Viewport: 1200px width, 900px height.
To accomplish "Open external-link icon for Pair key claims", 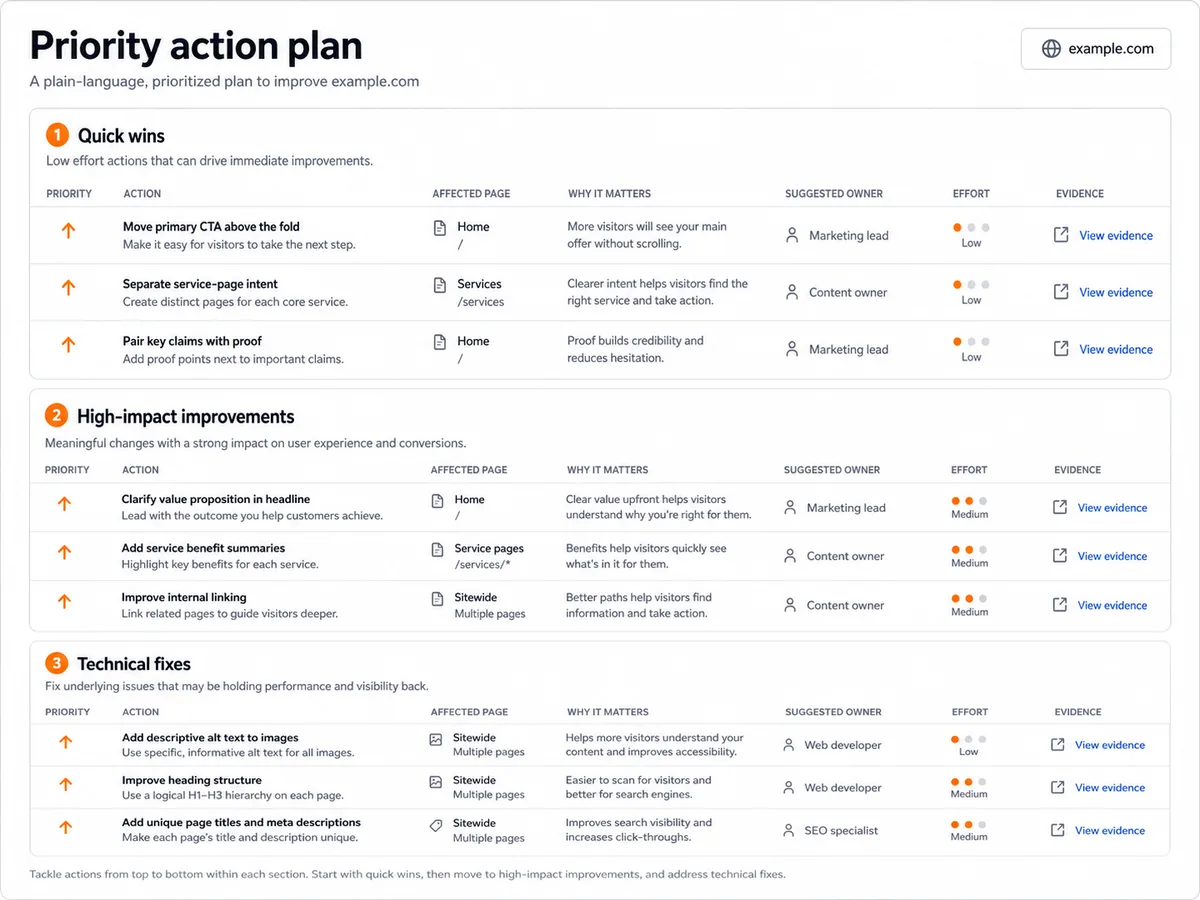I will pyautogui.click(x=1061, y=349).
